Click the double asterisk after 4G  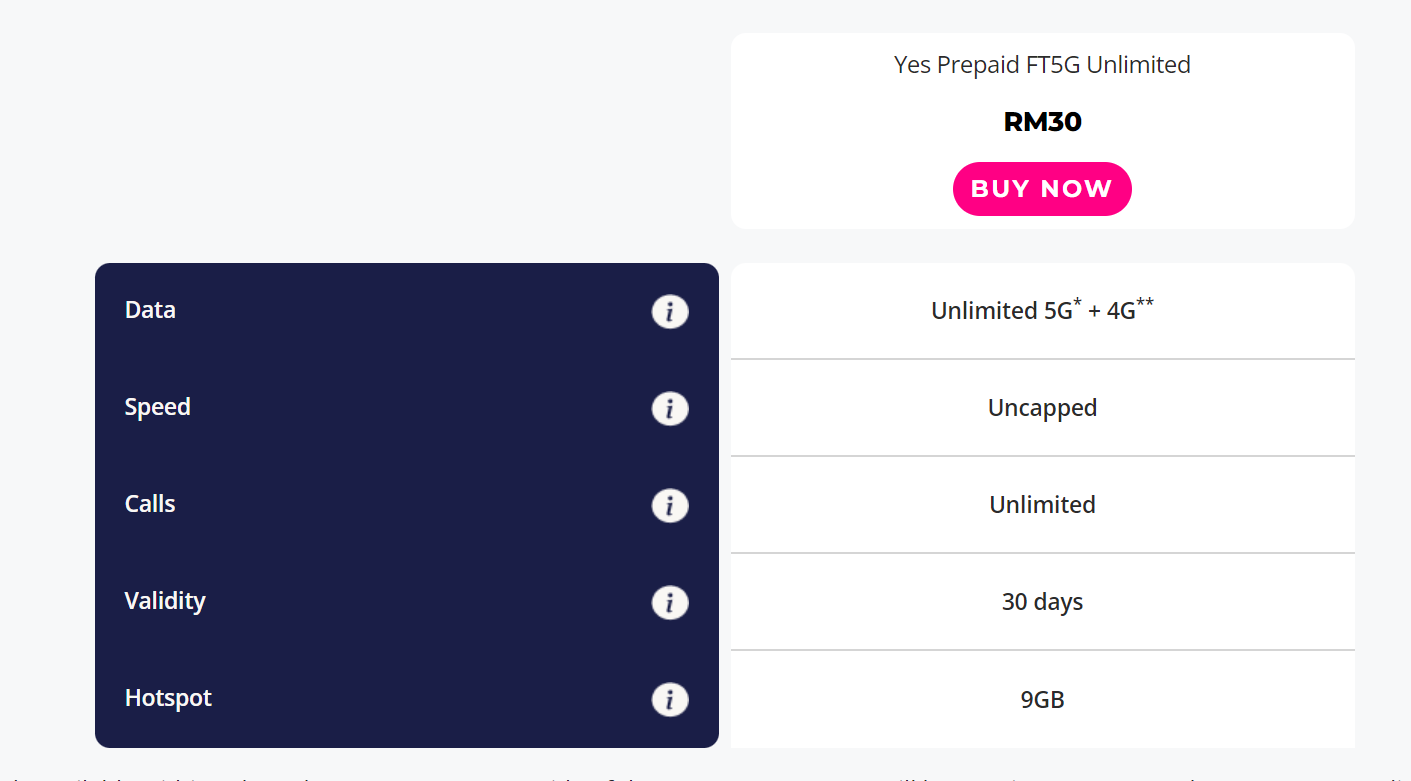[1145, 303]
